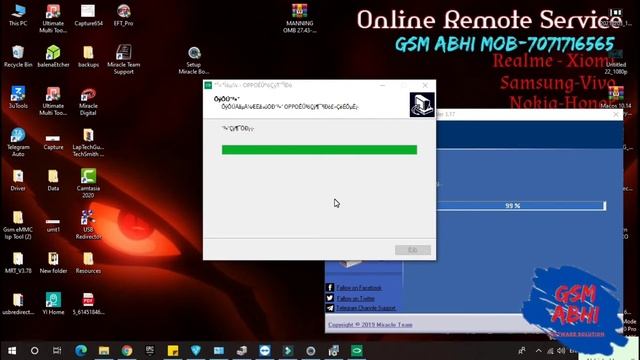
Task: Open the MANNING OMB archive icon
Action: click(x=300, y=18)
